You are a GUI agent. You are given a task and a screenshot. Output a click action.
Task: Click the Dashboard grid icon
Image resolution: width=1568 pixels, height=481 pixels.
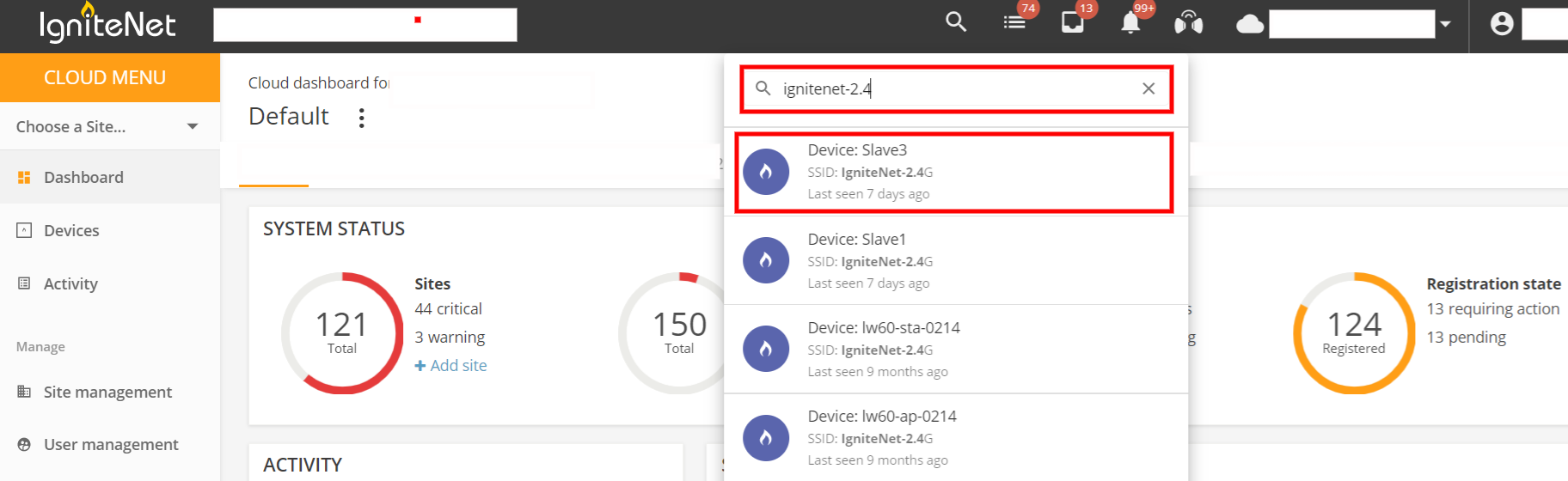pyautogui.click(x=24, y=177)
